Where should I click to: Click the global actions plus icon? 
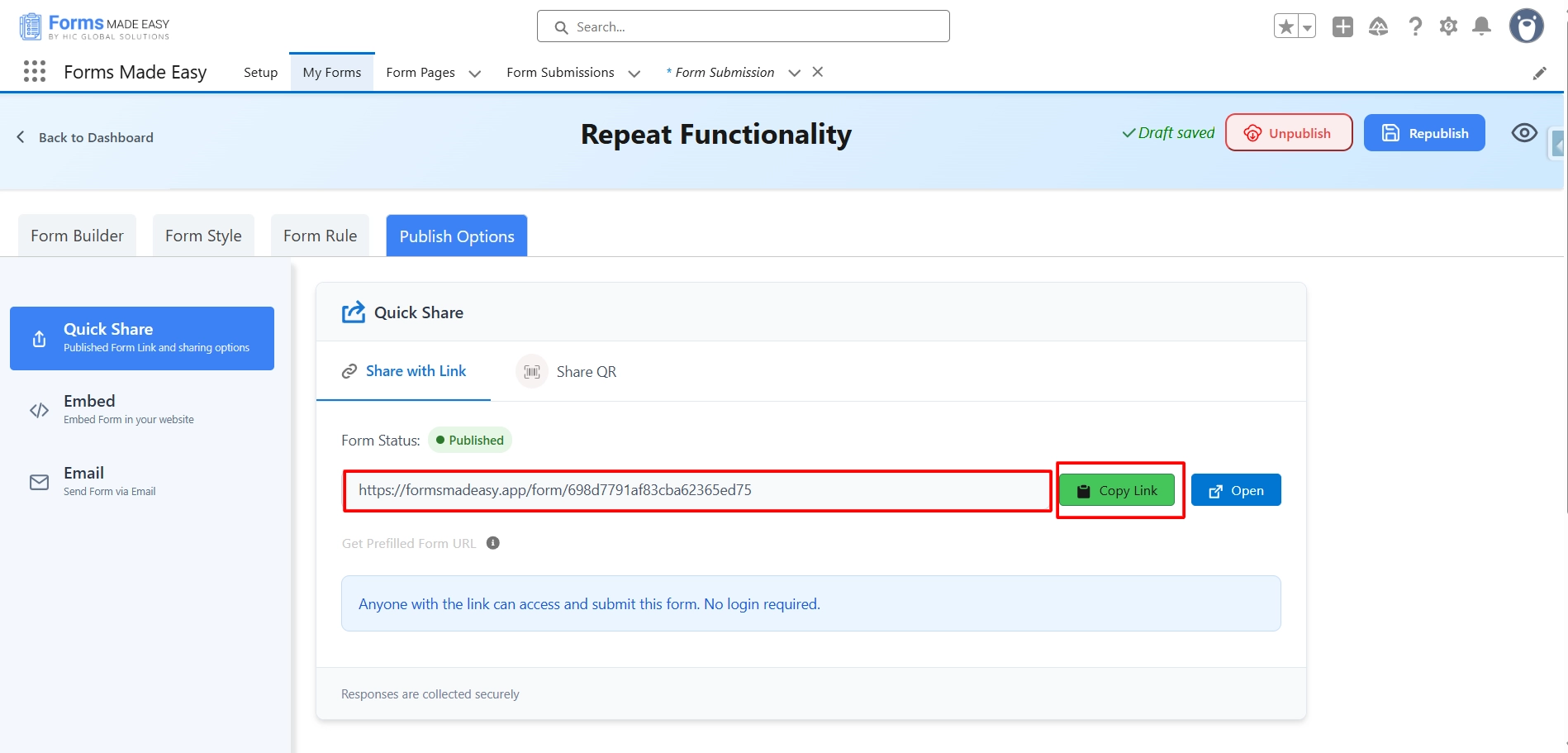[x=1342, y=26]
